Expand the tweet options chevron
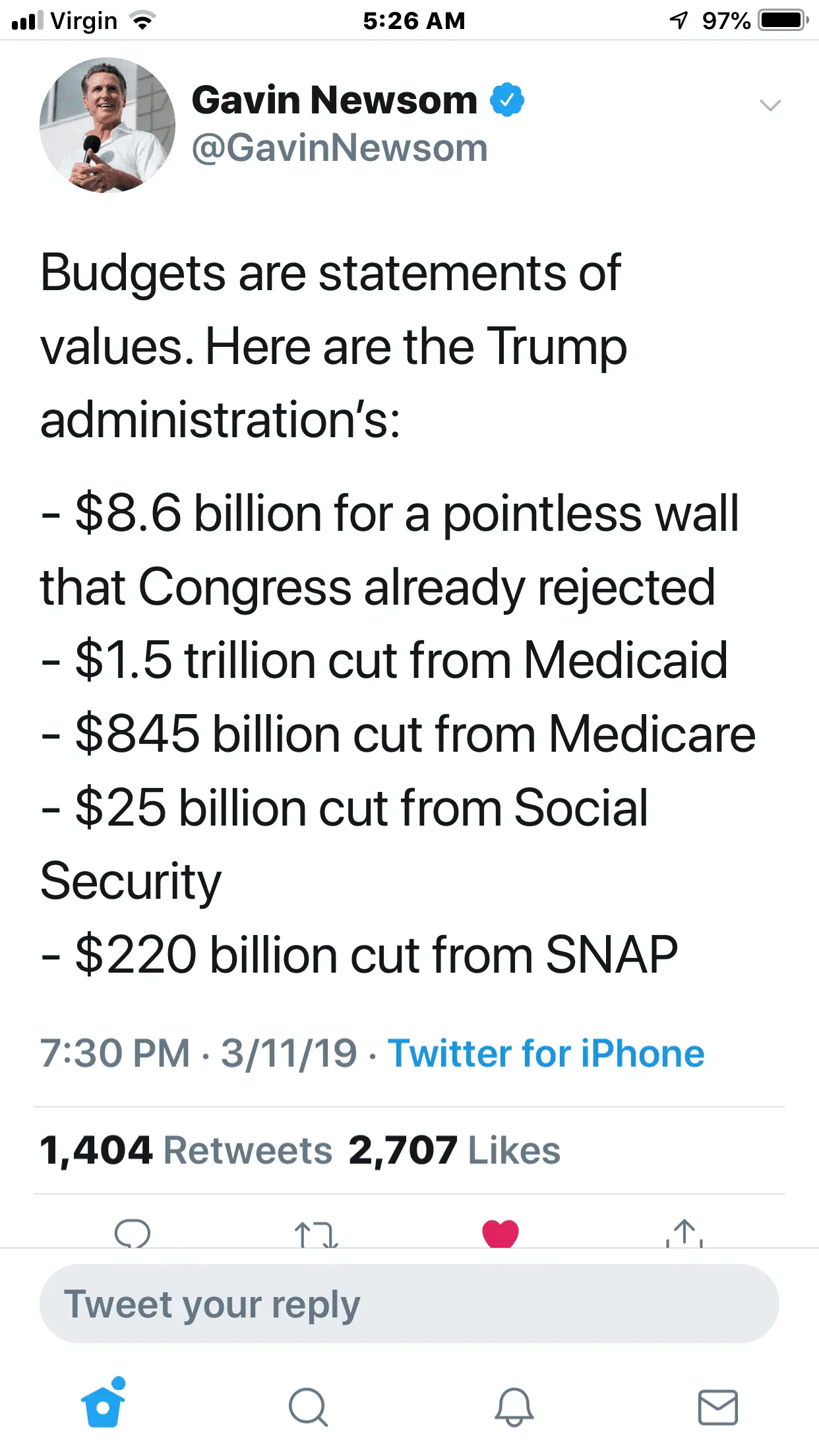The height and width of the screenshot is (1456, 819). 770,106
